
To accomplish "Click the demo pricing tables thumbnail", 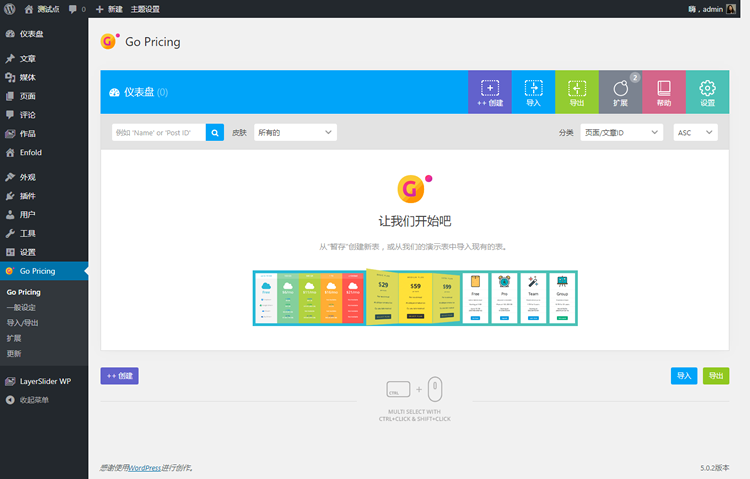I will [415, 298].
